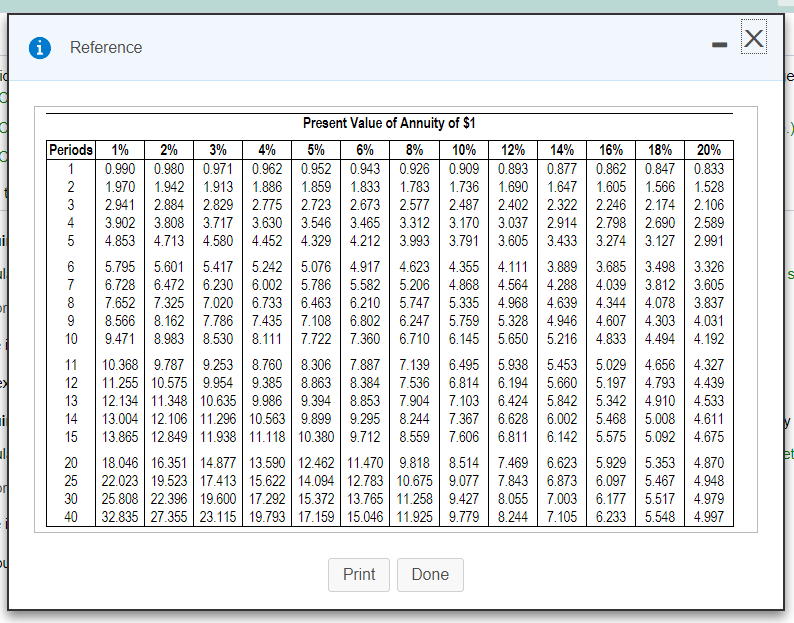Click the 3% column header
Image resolution: width=794 pixels, height=623 pixels.
pos(218,150)
